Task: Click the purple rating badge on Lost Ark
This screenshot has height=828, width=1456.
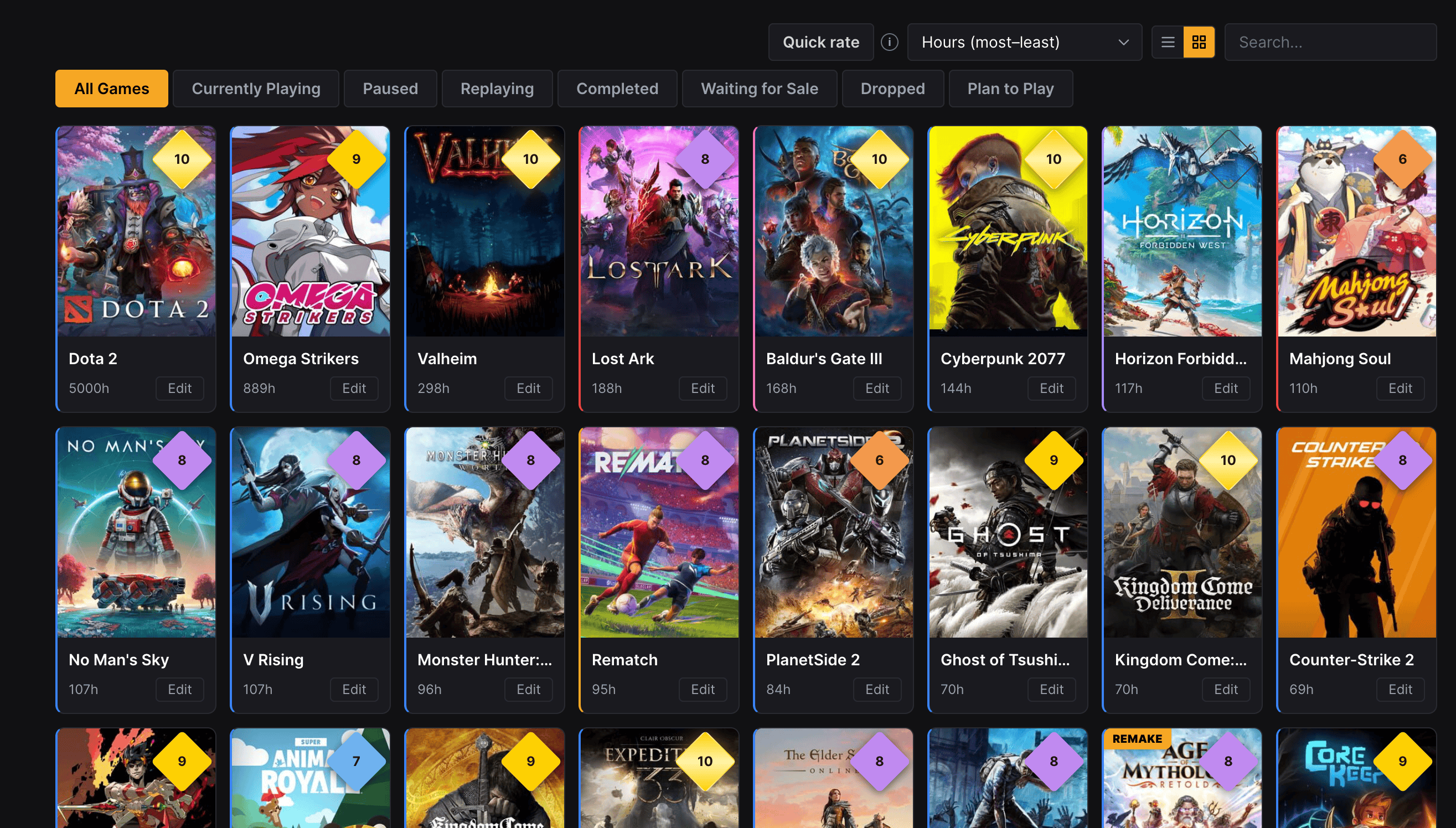Action: click(705, 159)
